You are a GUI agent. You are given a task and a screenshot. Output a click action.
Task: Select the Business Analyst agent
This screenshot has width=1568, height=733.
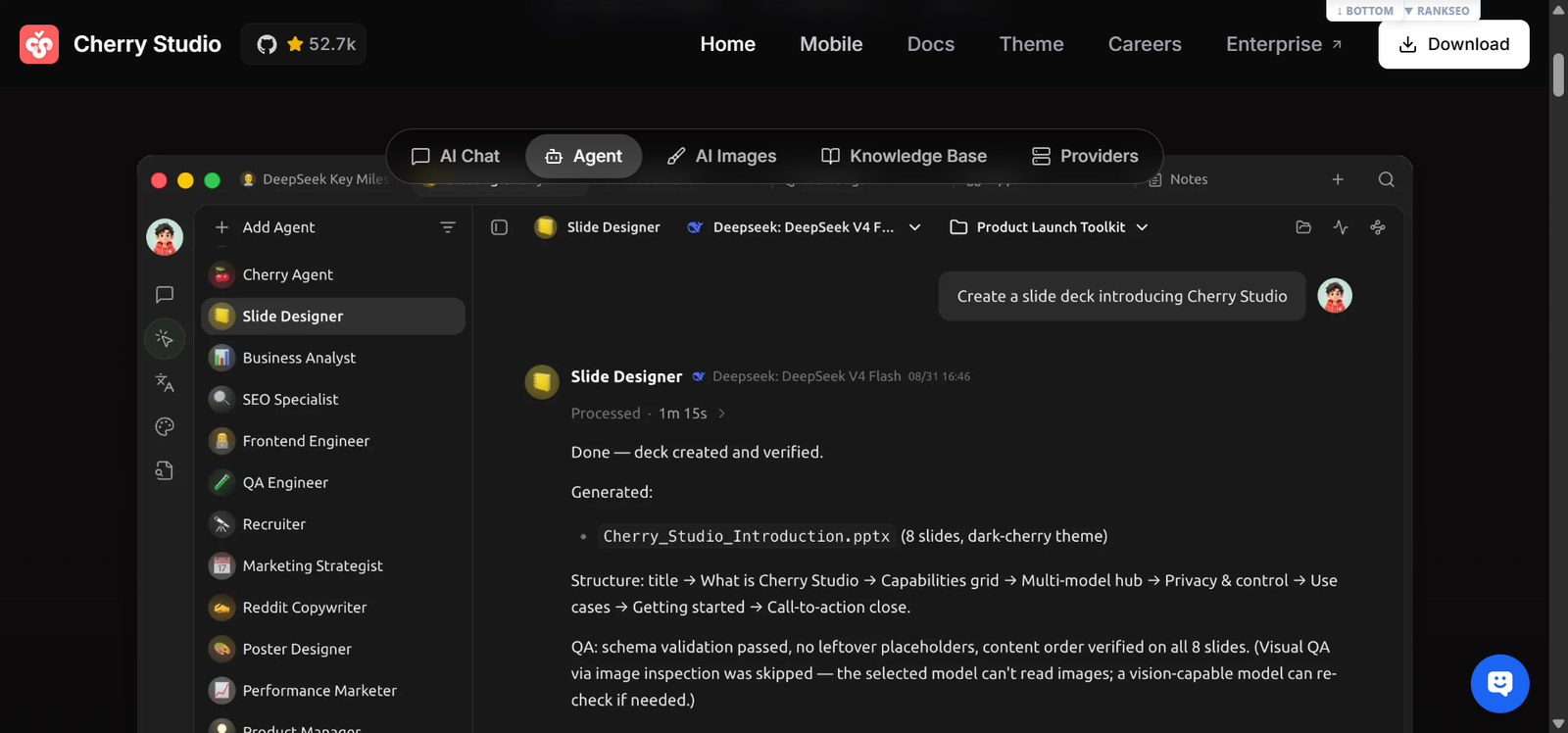(x=333, y=358)
